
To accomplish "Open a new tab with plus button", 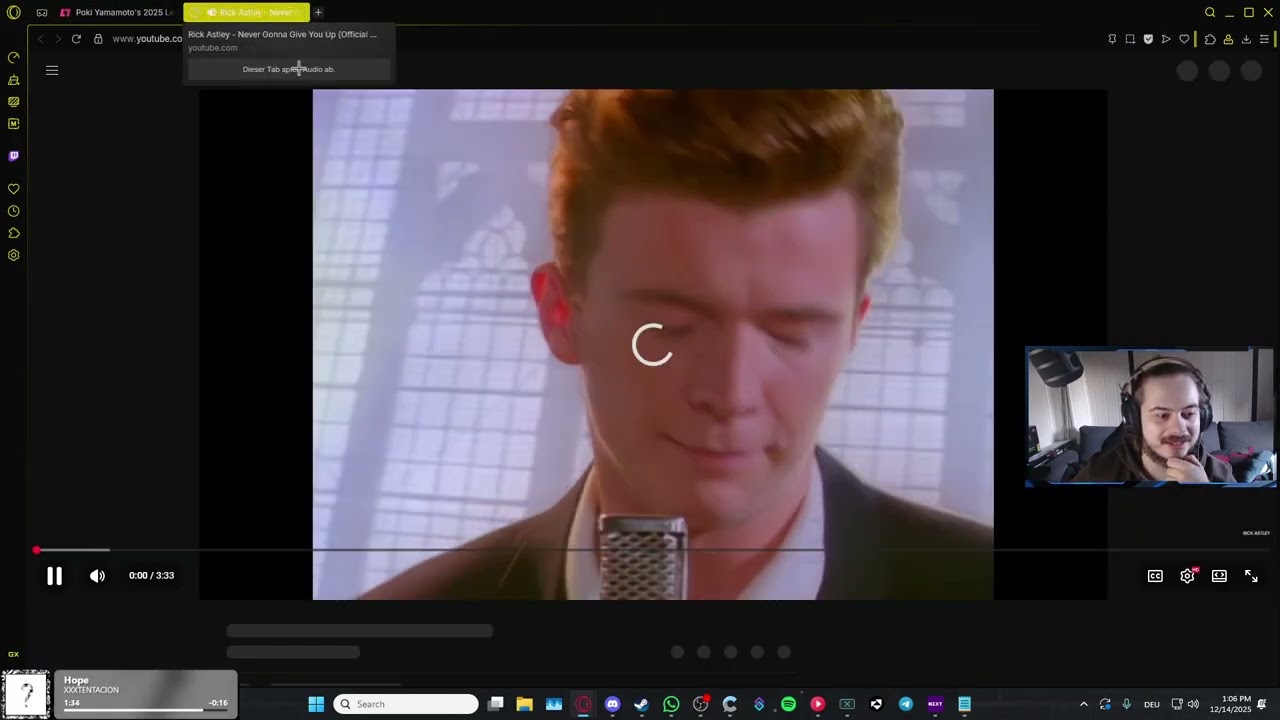I will click(x=318, y=12).
